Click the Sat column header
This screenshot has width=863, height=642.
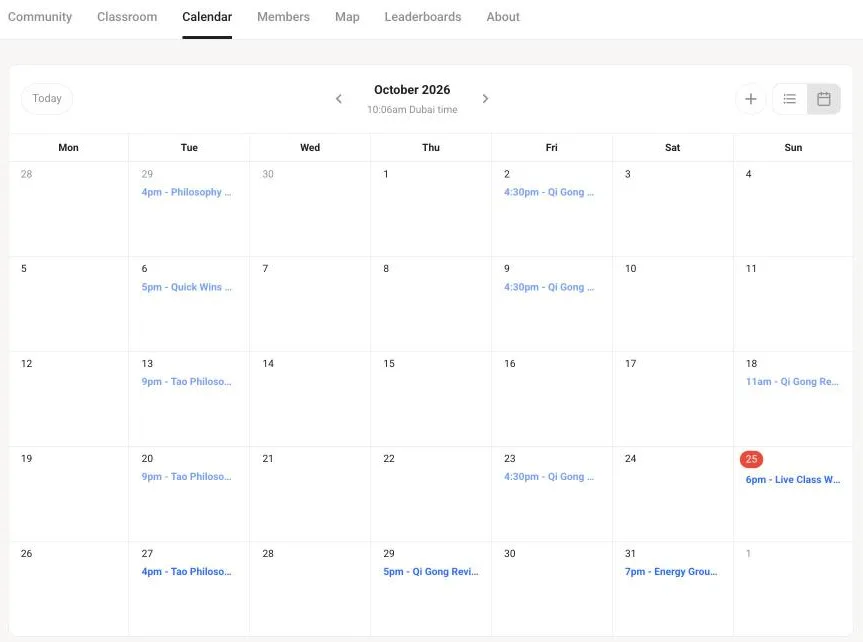tap(673, 148)
